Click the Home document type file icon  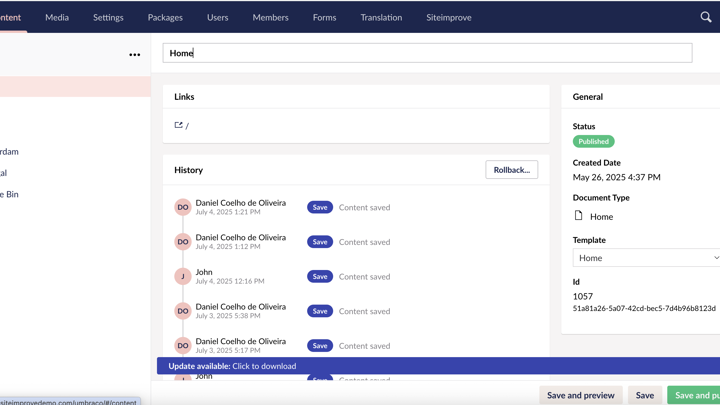pyautogui.click(x=578, y=216)
